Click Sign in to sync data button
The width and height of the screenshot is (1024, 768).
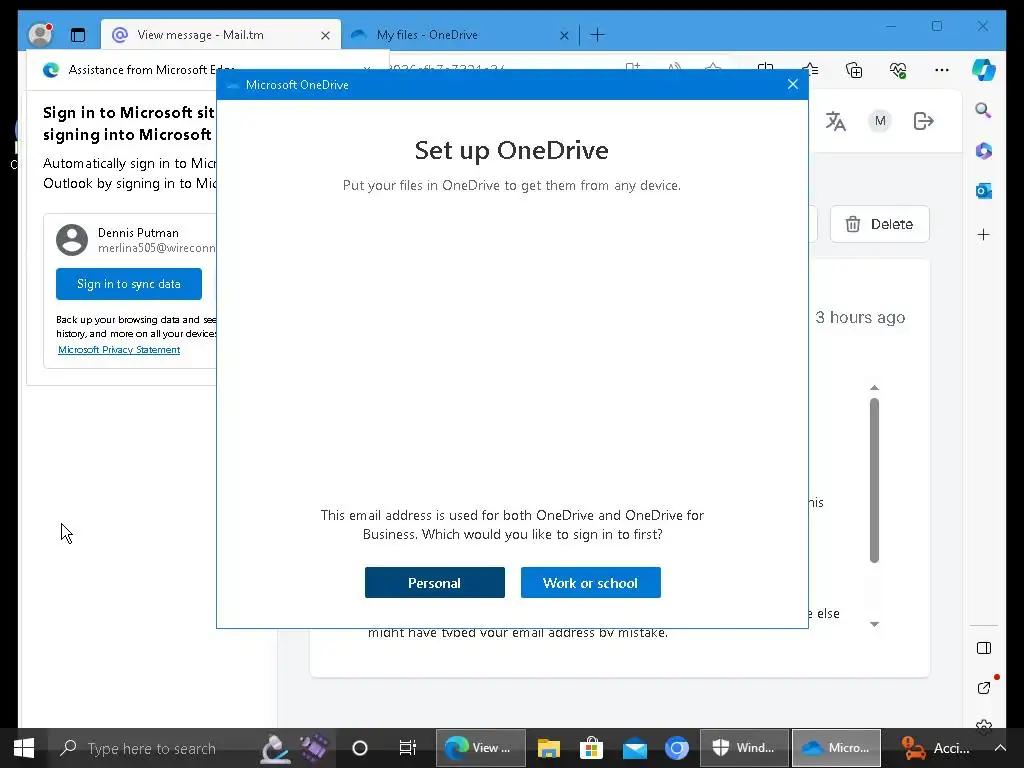[x=129, y=284]
